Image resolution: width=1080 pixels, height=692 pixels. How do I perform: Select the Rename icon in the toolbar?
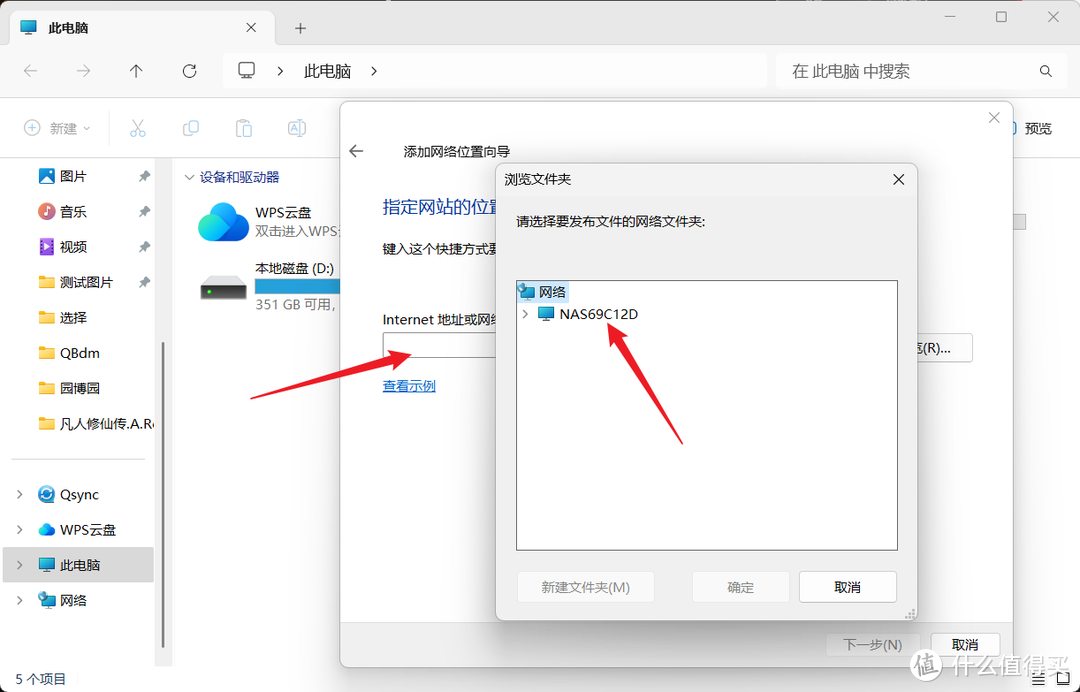click(294, 128)
